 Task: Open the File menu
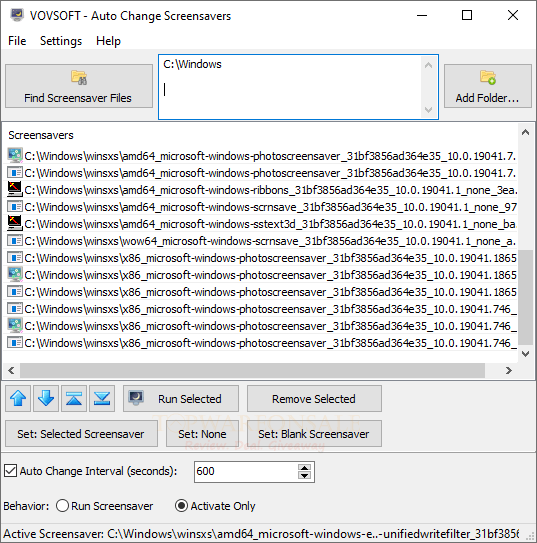click(17, 41)
